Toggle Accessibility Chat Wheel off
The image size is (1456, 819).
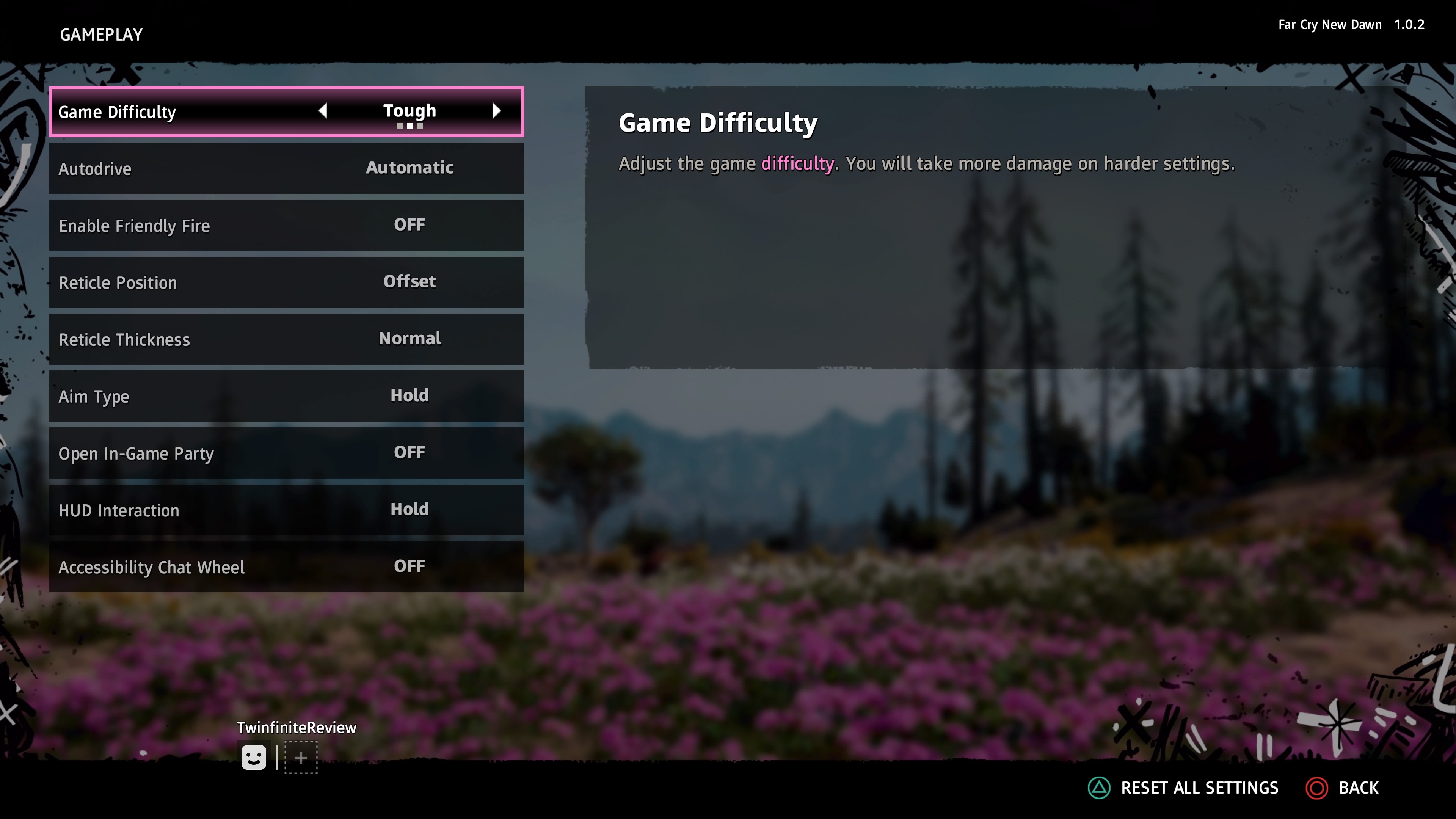click(409, 566)
